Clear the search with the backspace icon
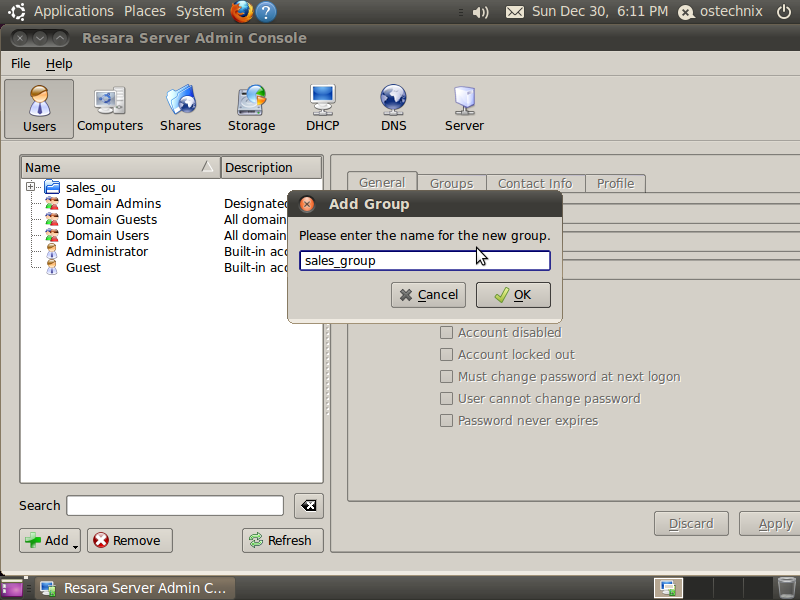The width and height of the screenshot is (800, 600). (x=309, y=506)
